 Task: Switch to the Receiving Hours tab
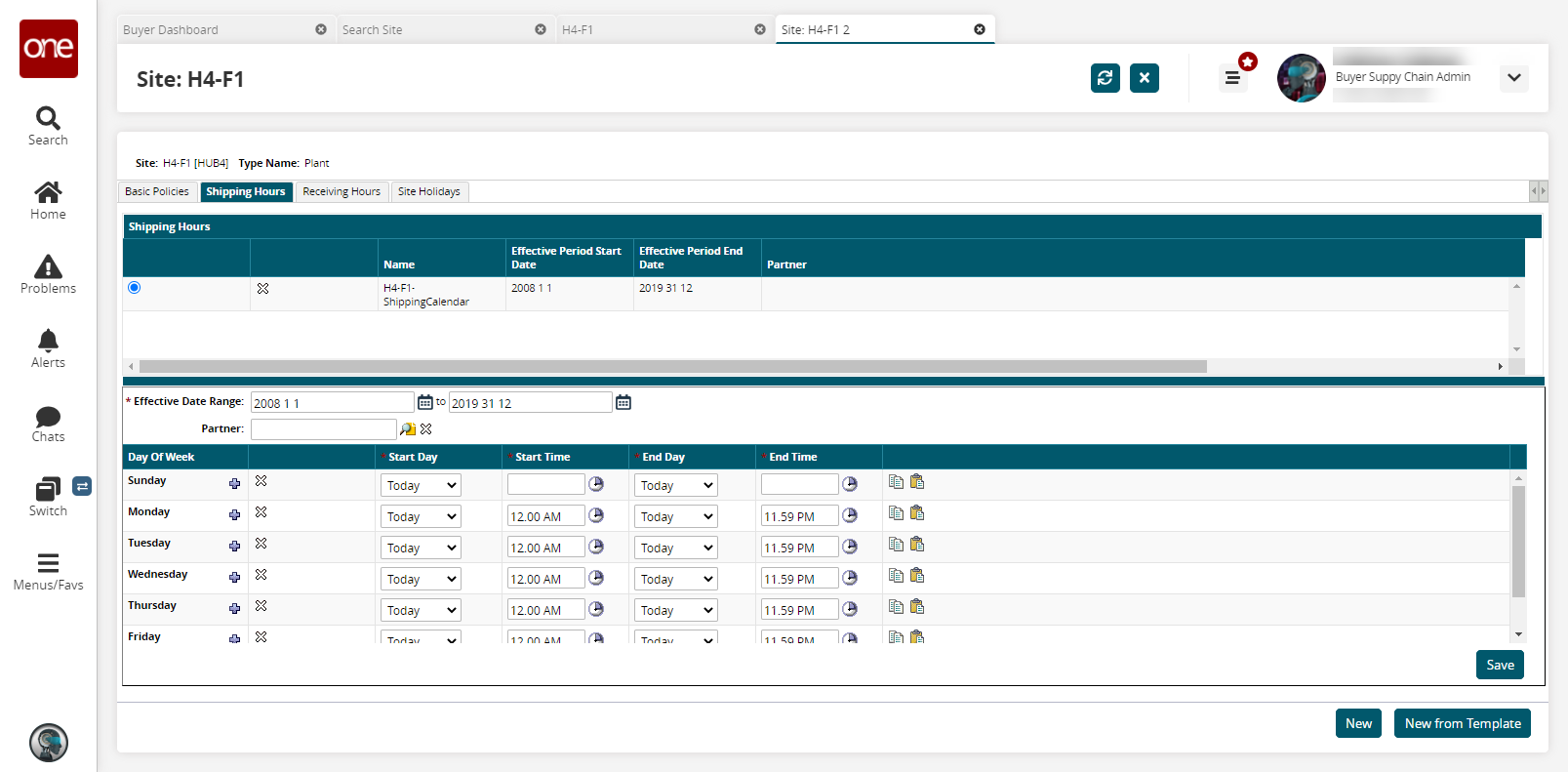[x=342, y=192]
